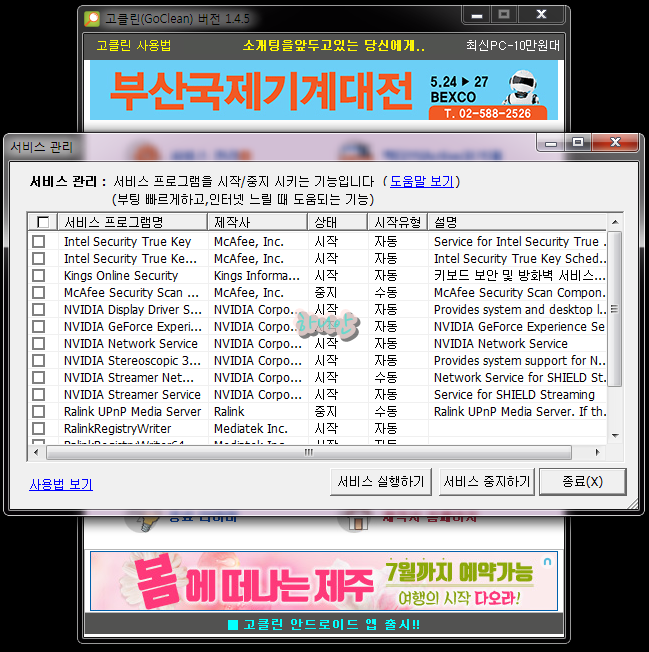Click the horizontal scrollbar left arrow
Image resolution: width=649 pixels, height=652 pixels.
pyautogui.click(x=37, y=452)
